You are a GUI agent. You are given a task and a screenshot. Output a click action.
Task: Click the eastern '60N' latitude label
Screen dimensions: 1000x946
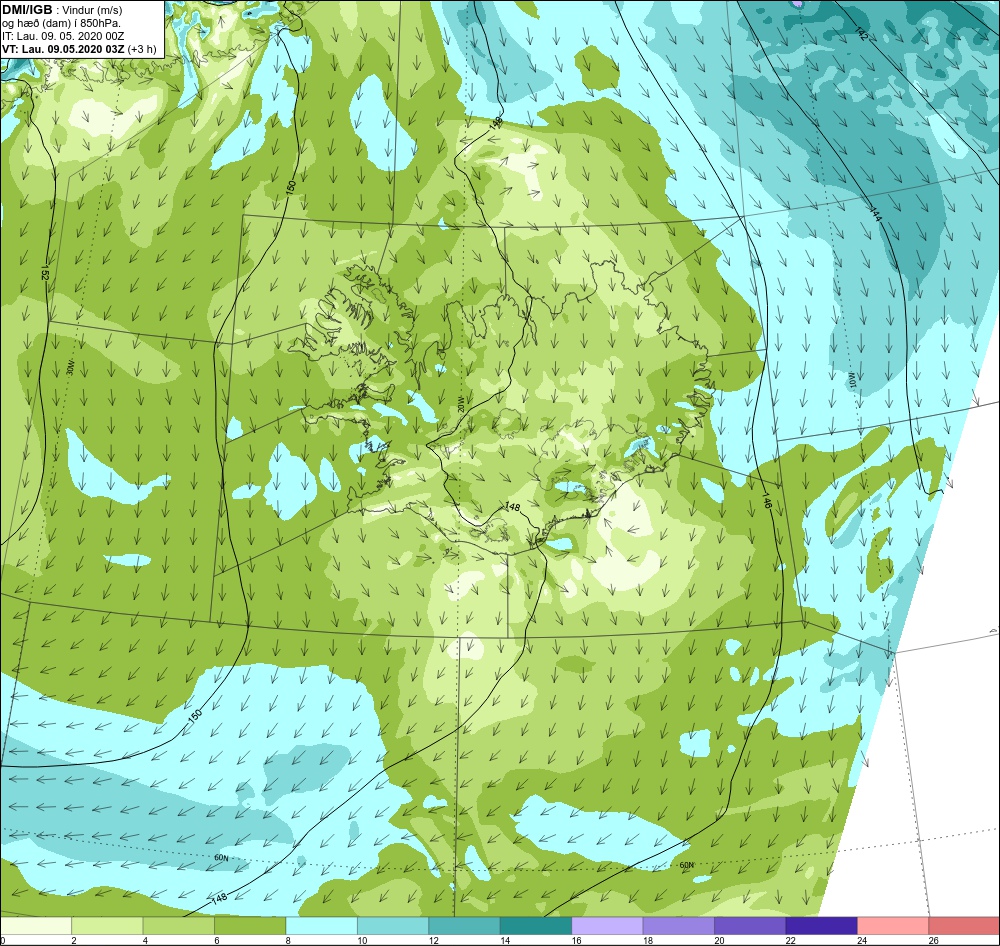686,865
